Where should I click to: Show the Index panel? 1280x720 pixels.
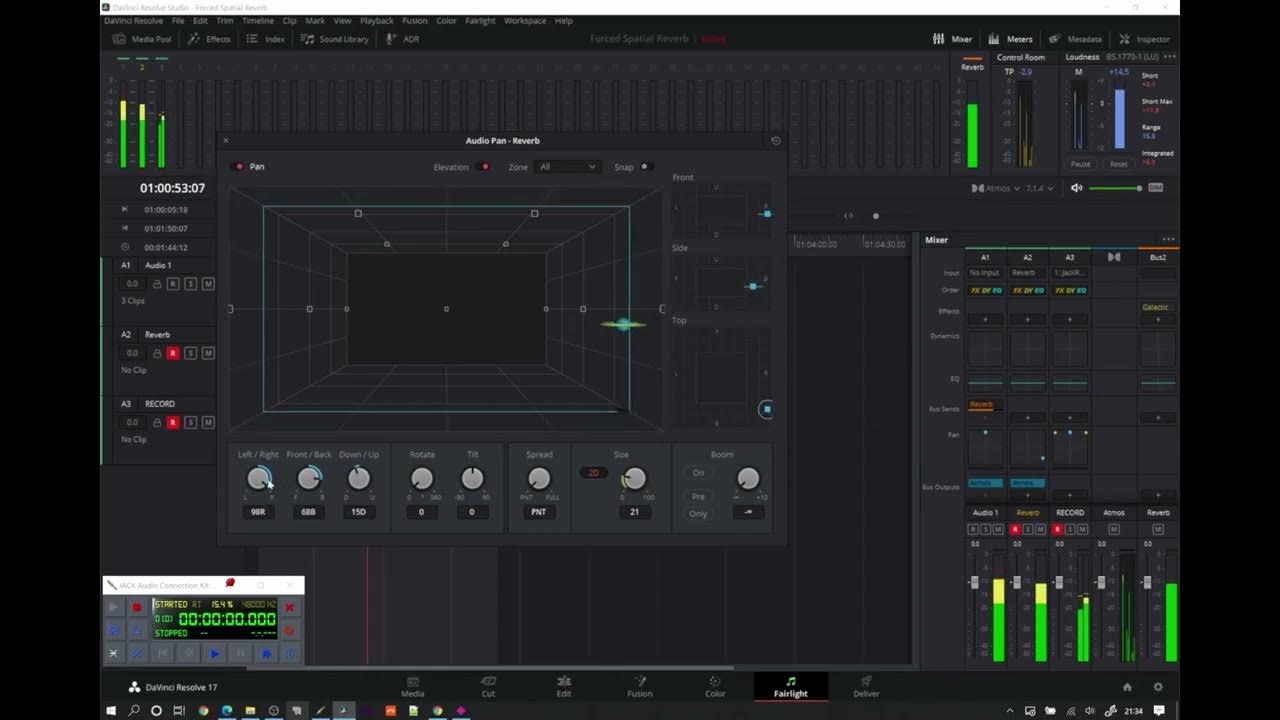point(266,39)
